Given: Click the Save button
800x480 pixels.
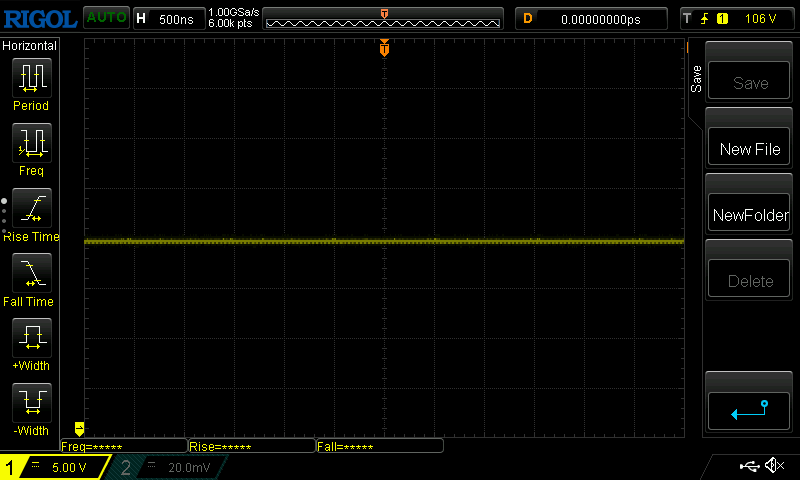Looking at the screenshot, I should coord(749,82).
